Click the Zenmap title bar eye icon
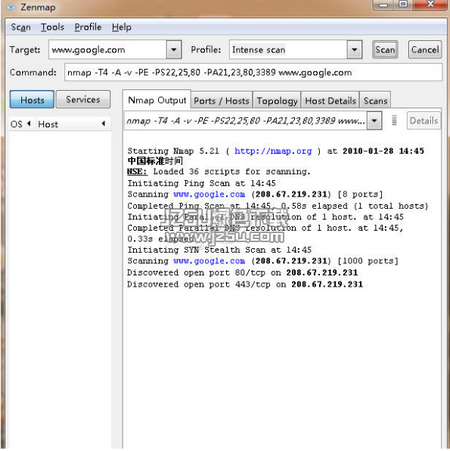Screen dimensions: 450x451 [x=11, y=7]
